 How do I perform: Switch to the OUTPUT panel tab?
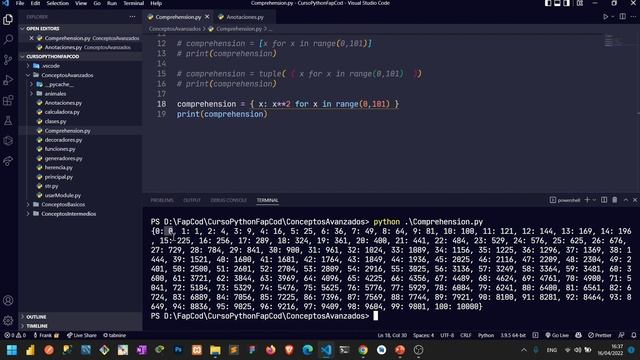tap(192, 200)
